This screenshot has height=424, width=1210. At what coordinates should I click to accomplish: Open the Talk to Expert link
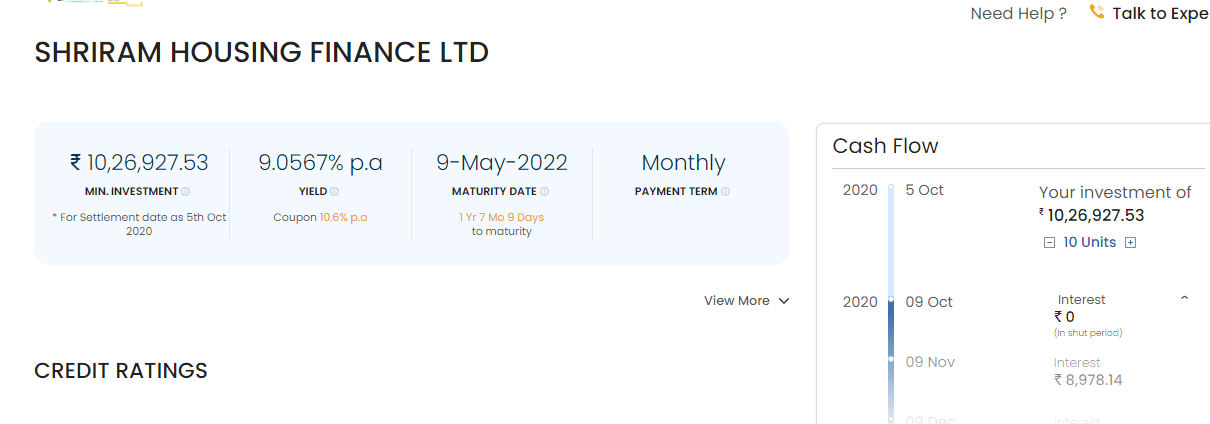pos(1160,14)
